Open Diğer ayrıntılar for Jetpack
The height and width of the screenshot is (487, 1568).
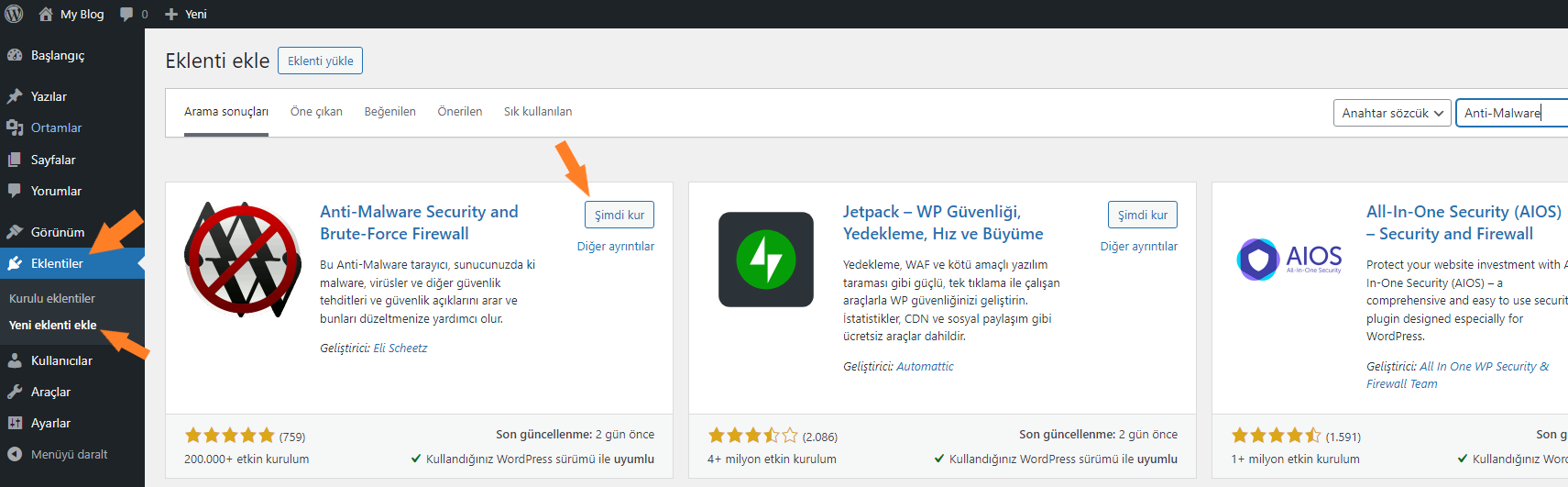click(x=1139, y=247)
